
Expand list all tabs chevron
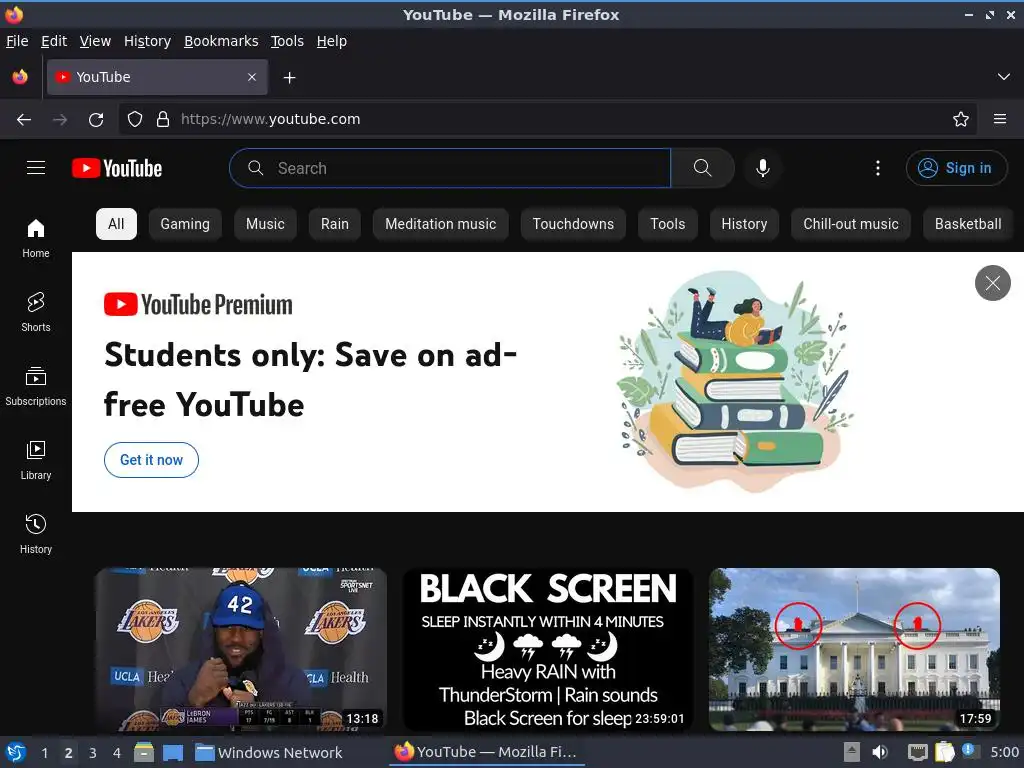[1004, 77]
